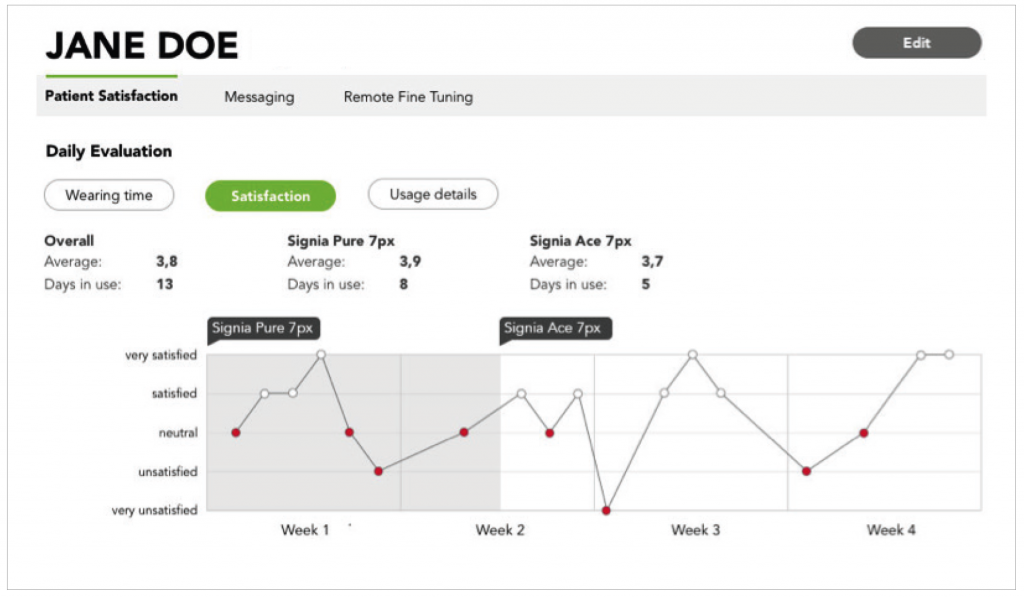Click the Week 4 axis label
This screenshot has height=598, width=1024.
[891, 530]
